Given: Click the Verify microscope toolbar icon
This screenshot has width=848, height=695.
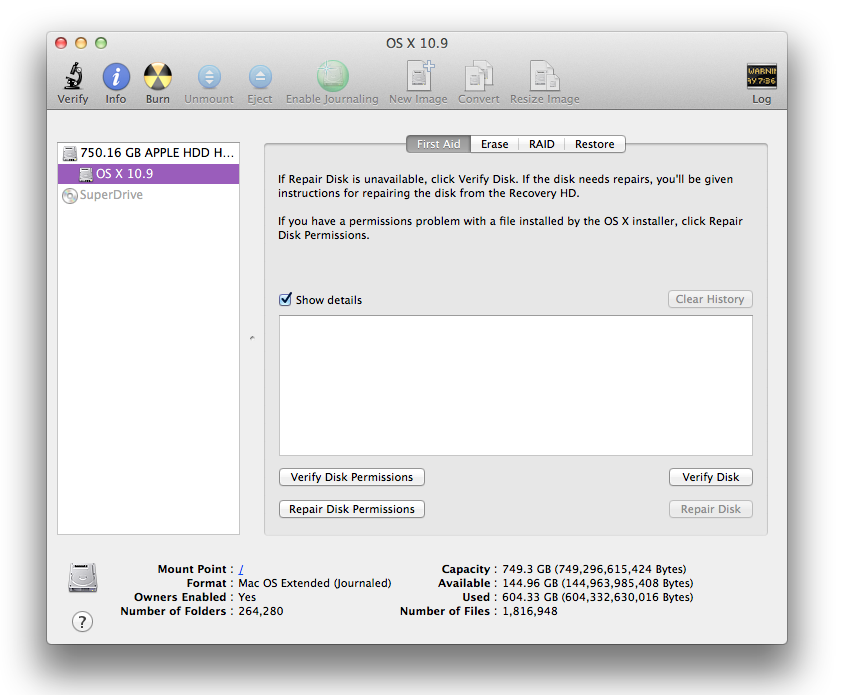Looking at the screenshot, I should pos(72,77).
